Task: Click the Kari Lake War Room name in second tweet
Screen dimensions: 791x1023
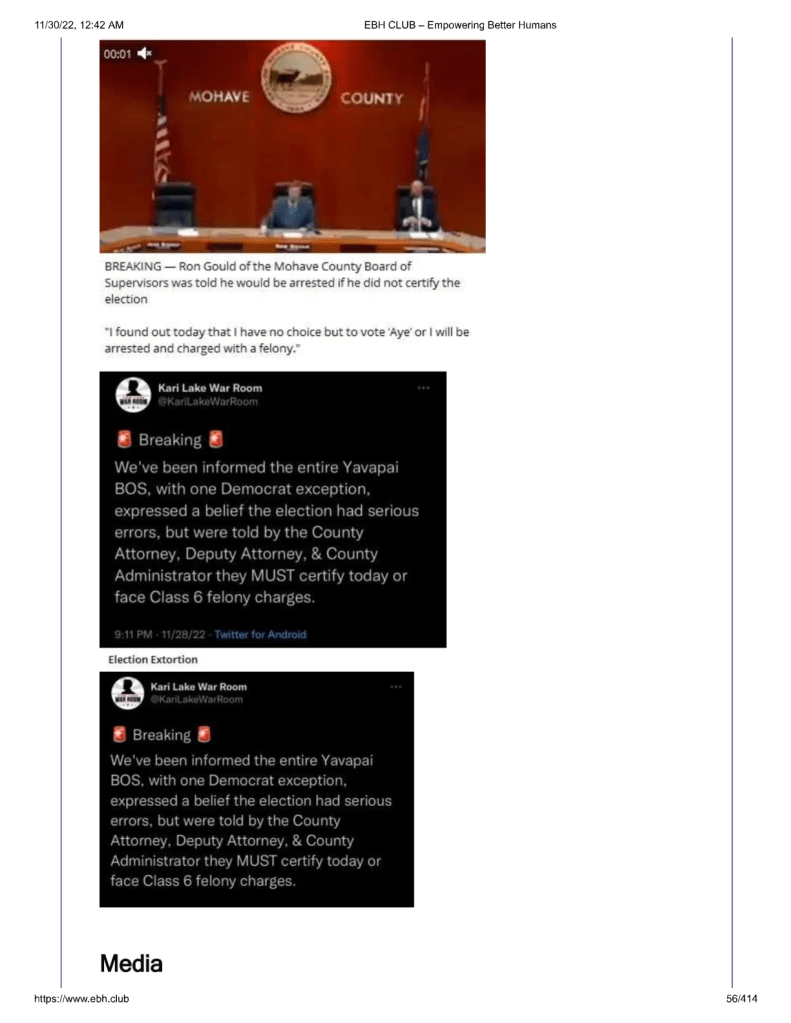Action: (x=198, y=686)
